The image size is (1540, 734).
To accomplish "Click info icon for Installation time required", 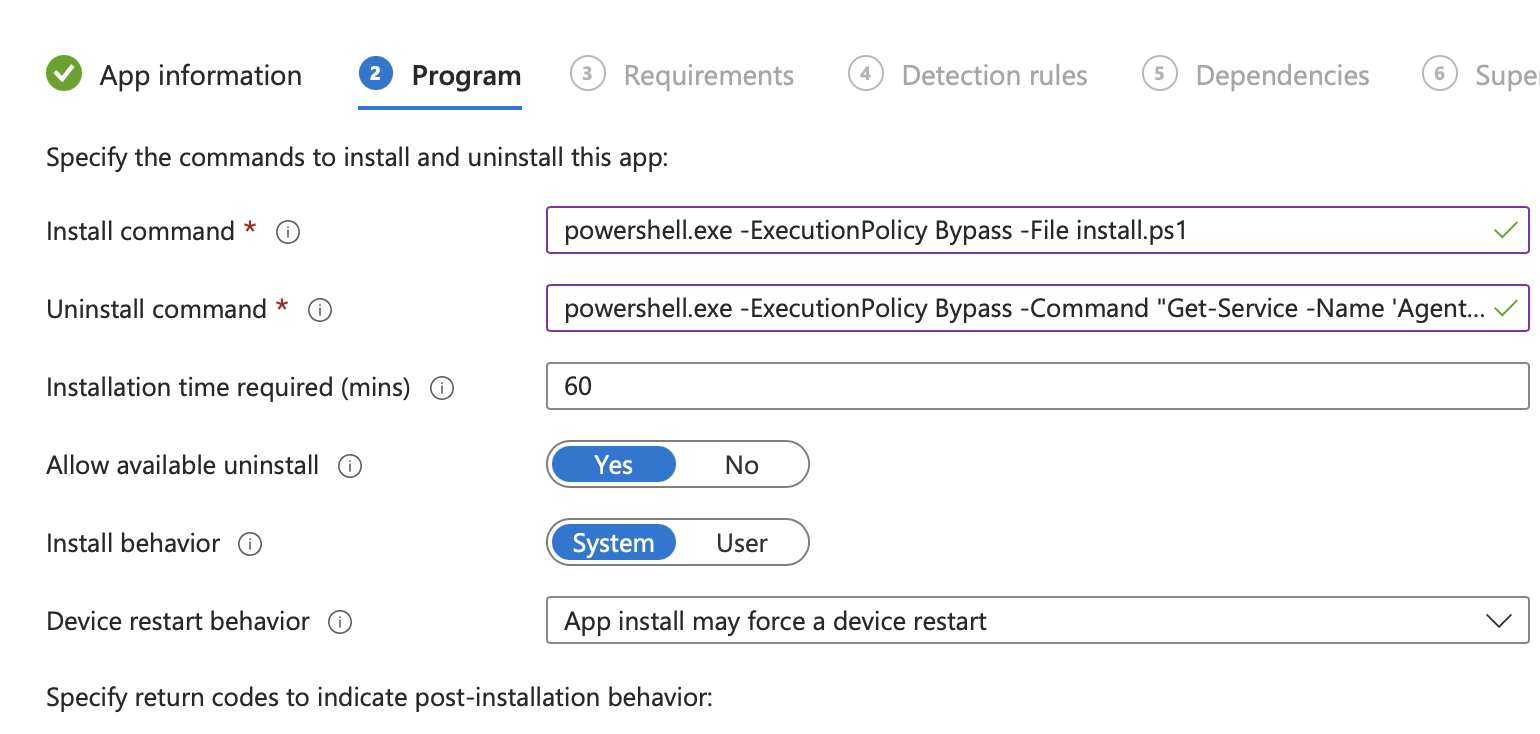I will point(441,388).
